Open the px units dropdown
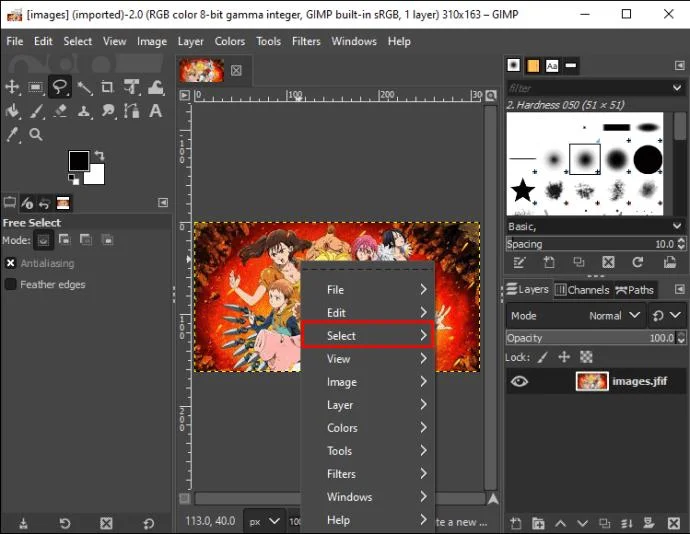This screenshot has width=690, height=534. (x=264, y=521)
